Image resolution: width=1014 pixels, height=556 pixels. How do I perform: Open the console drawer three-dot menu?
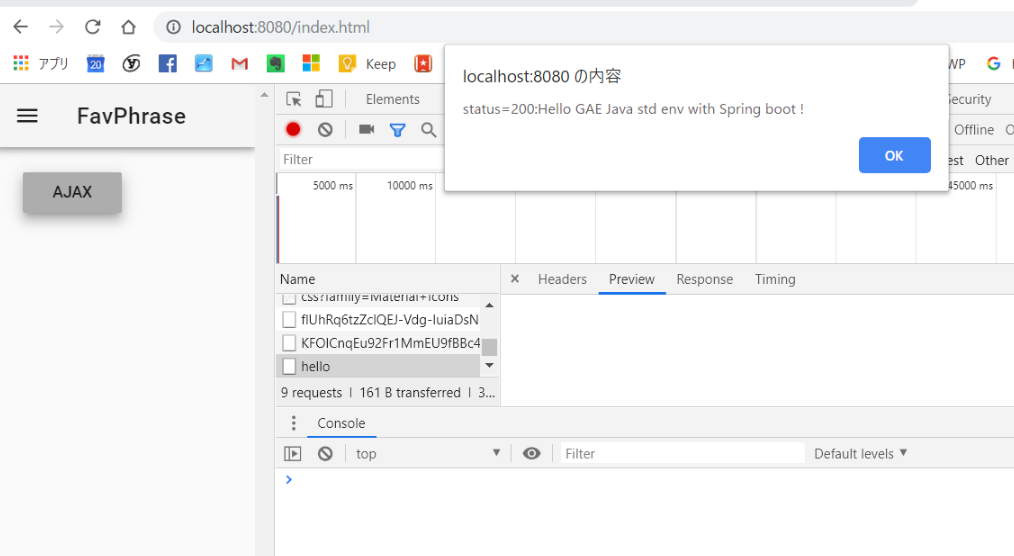tap(293, 423)
